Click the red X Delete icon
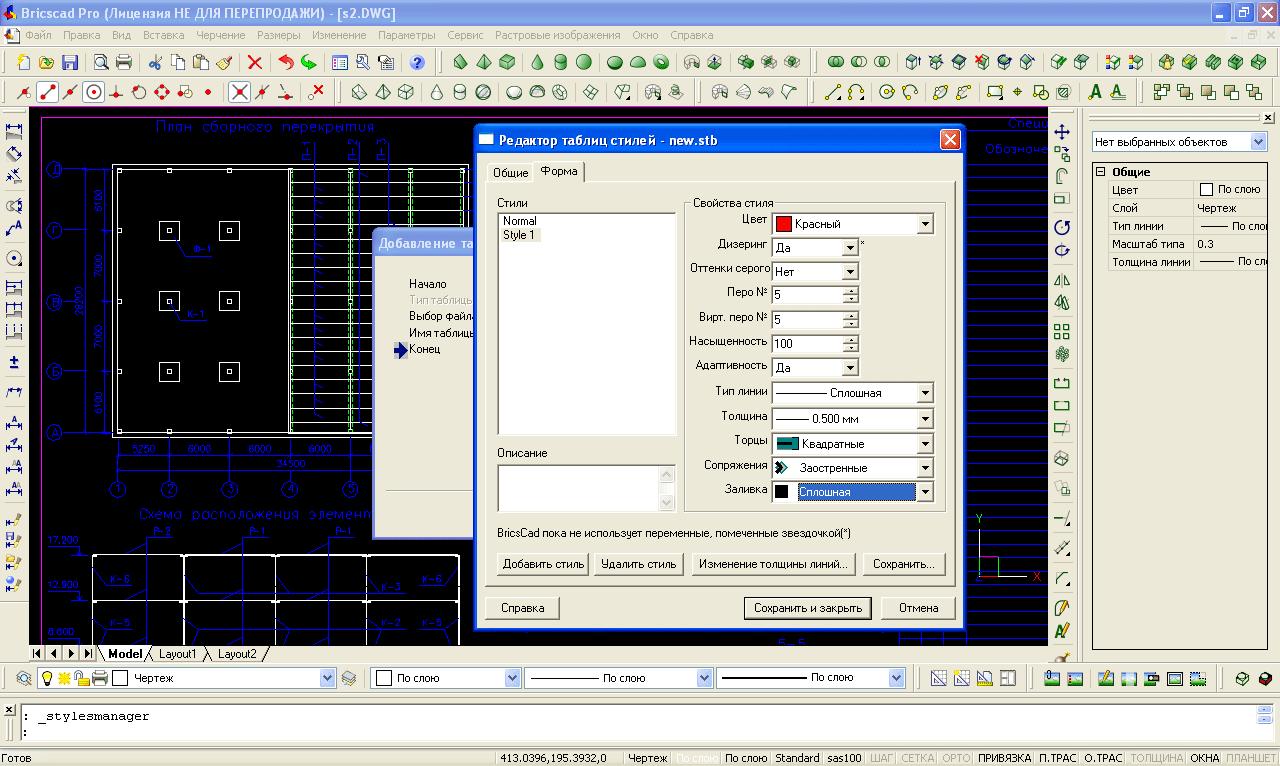 [254, 62]
